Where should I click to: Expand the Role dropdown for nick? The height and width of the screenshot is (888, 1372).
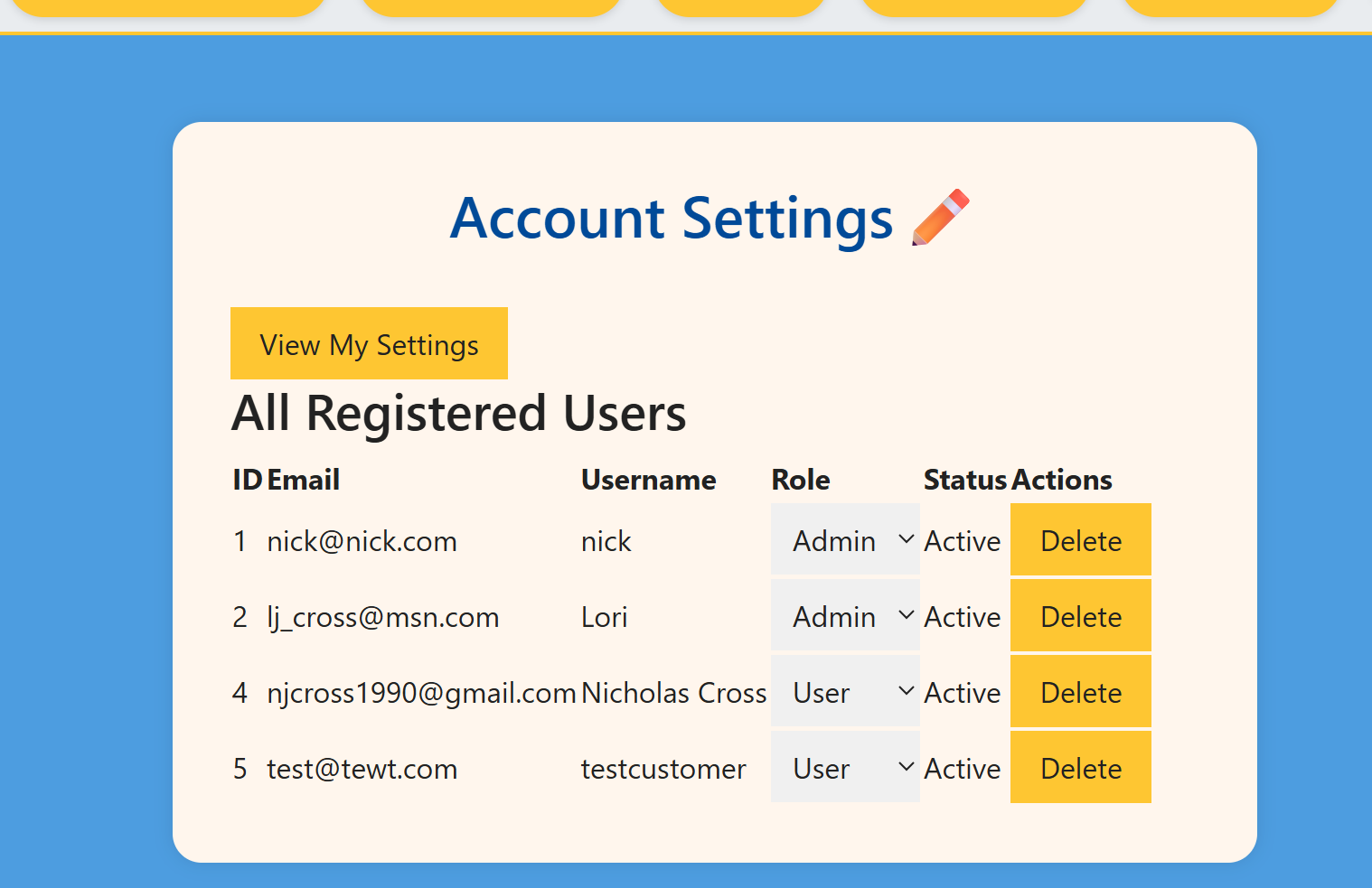click(x=844, y=540)
